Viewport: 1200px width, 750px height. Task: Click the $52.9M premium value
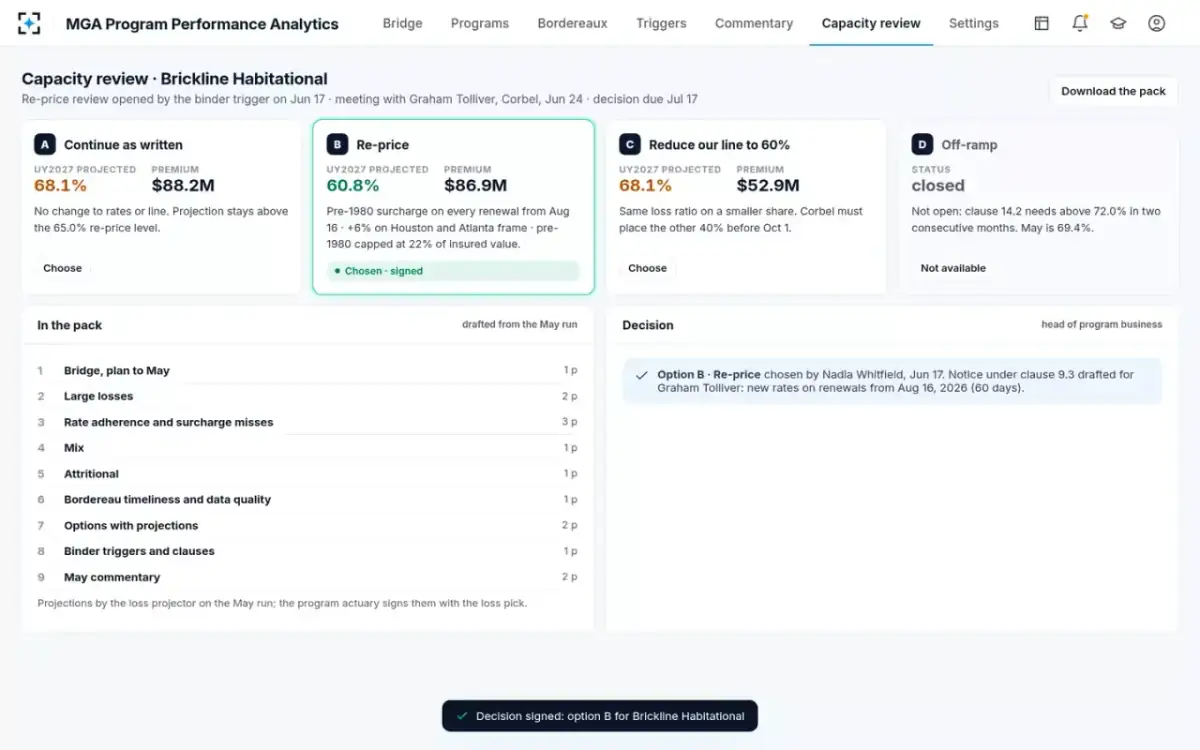768,185
